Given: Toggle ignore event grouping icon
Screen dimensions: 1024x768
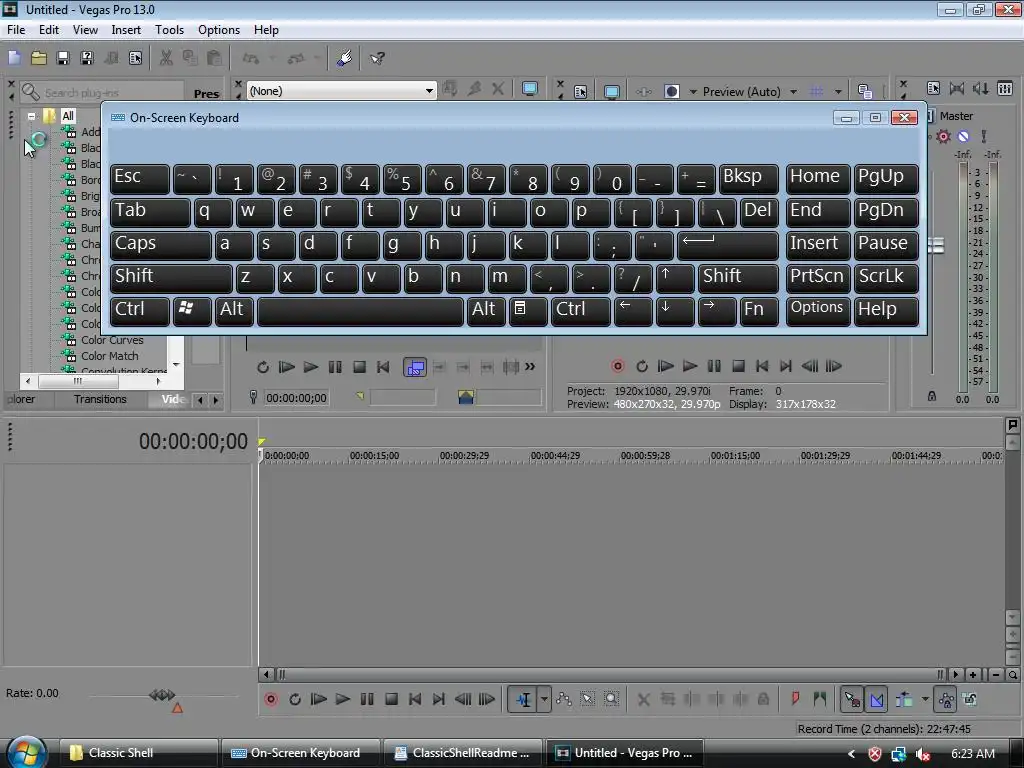Looking at the screenshot, I should [970, 699].
